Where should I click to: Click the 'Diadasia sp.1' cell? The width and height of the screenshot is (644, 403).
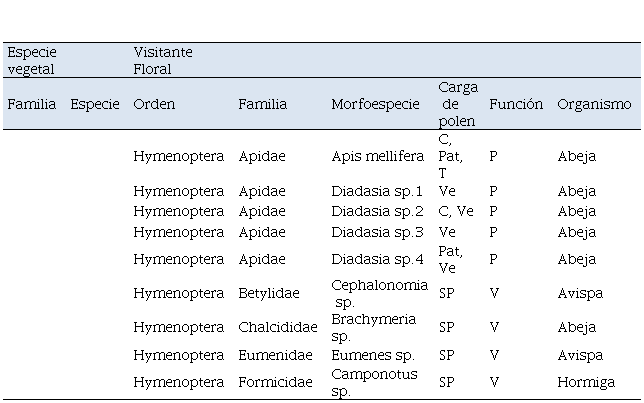377,191
